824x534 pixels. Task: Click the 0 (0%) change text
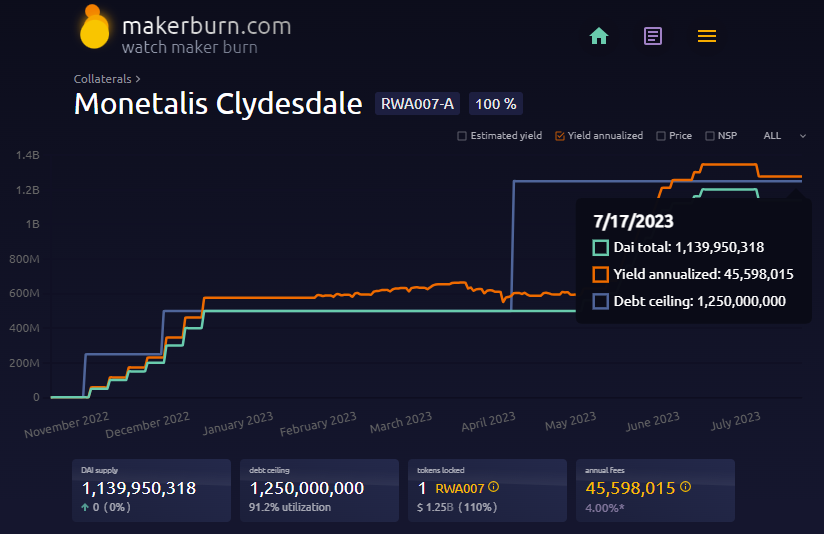[111, 507]
